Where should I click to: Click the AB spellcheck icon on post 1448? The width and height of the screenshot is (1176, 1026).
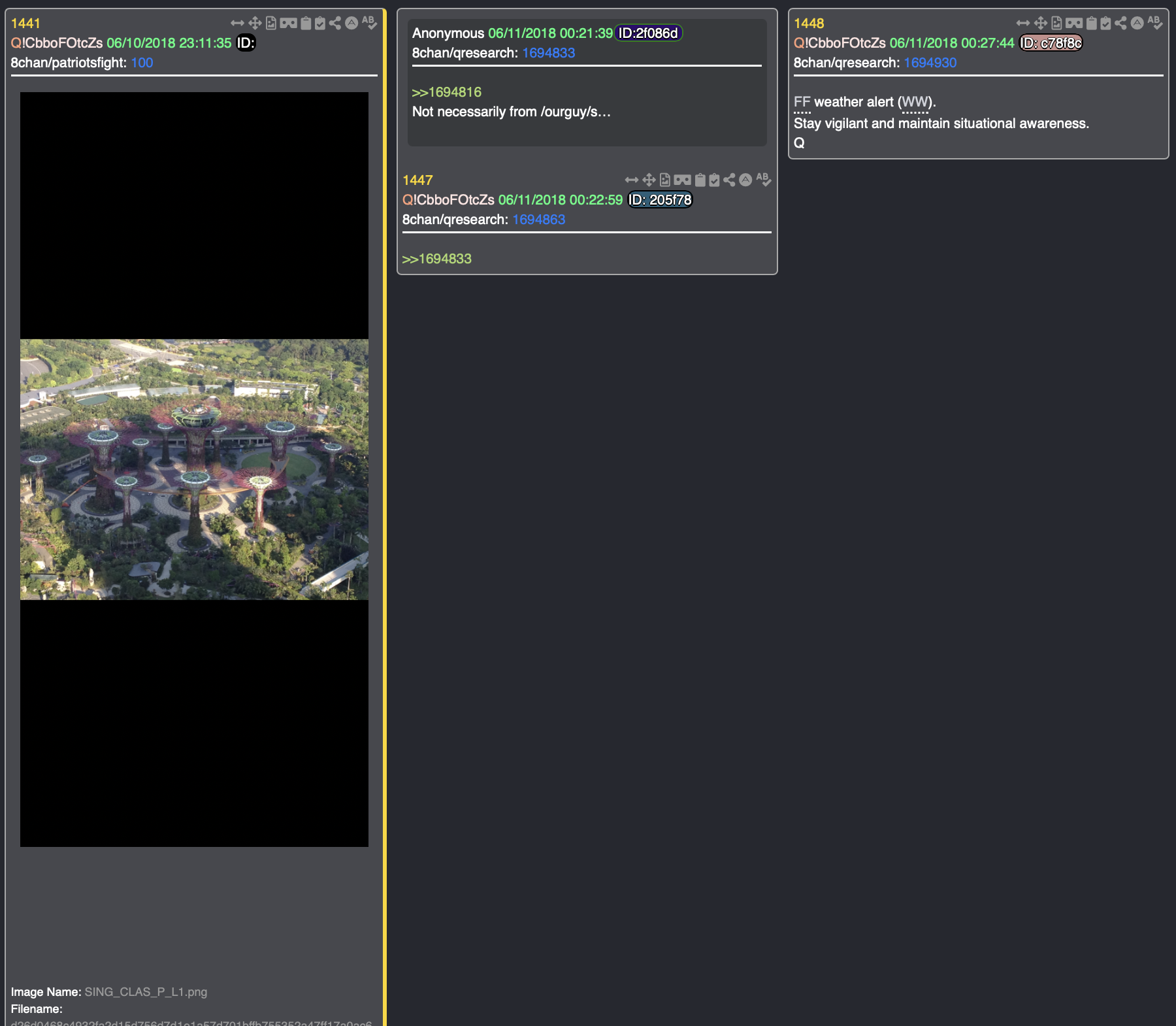pyautogui.click(x=1155, y=23)
